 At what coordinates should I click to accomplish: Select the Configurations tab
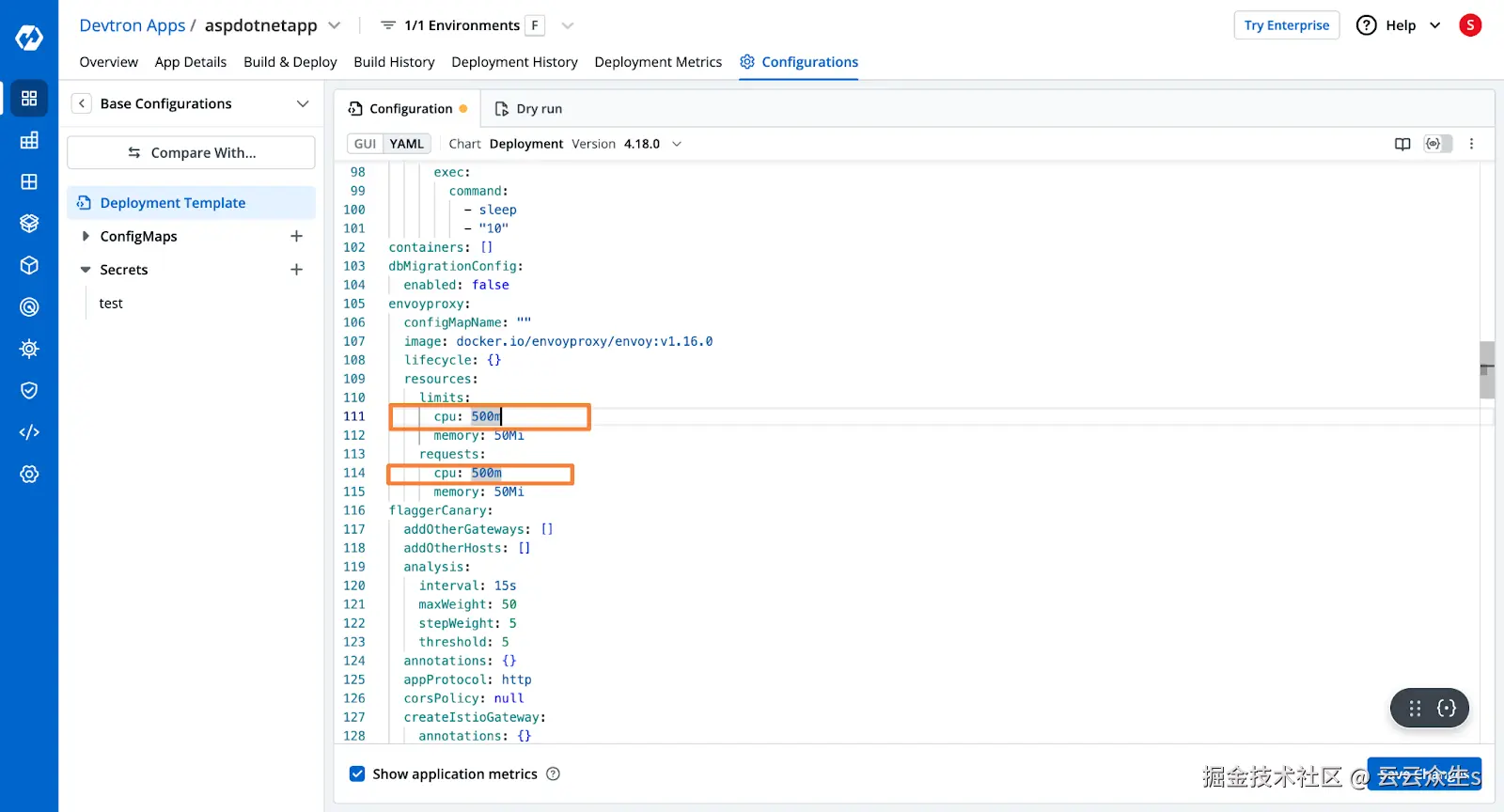[799, 62]
